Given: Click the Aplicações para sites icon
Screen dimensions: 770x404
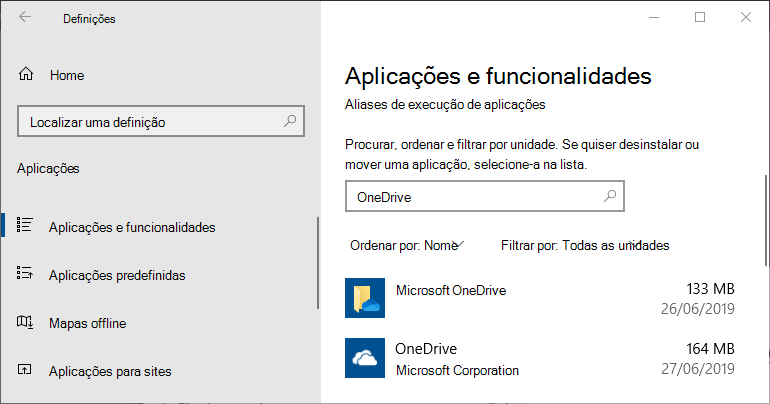Looking at the screenshot, I should coord(25,369).
